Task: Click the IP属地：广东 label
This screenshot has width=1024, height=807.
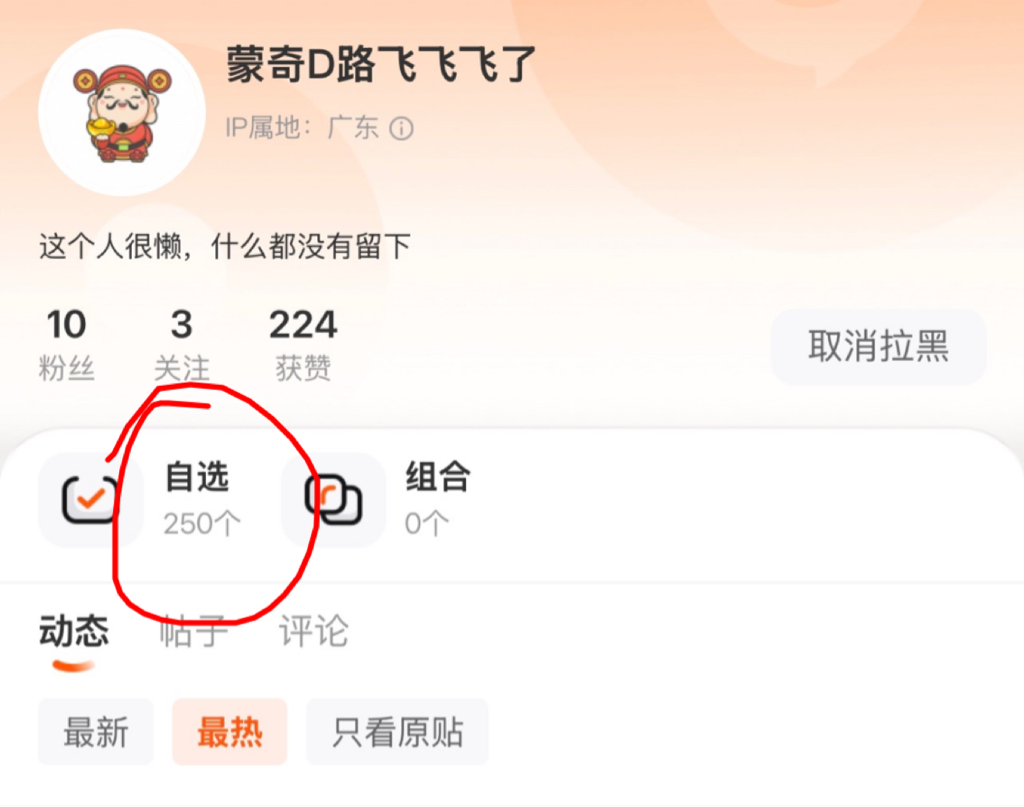Action: [x=302, y=128]
